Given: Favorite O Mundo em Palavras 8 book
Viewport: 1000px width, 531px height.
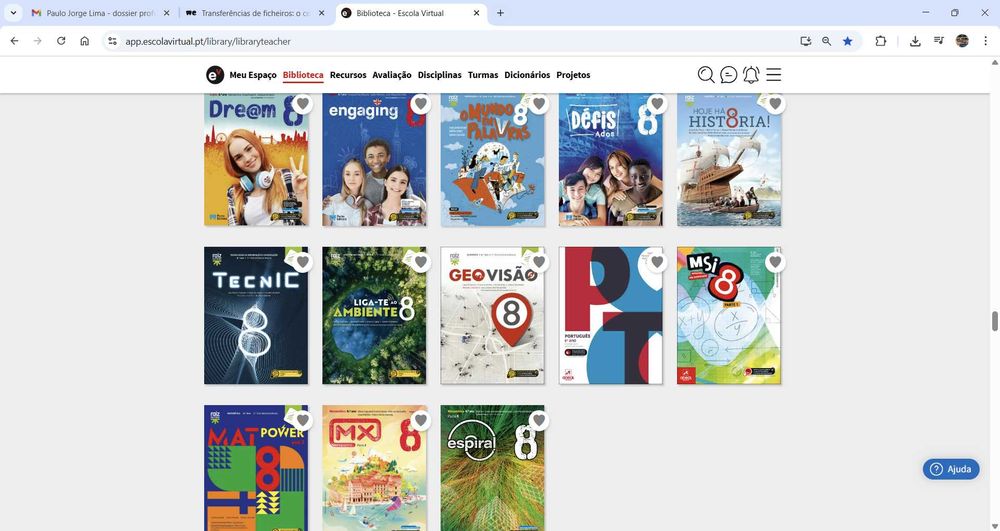Looking at the screenshot, I should click(539, 103).
